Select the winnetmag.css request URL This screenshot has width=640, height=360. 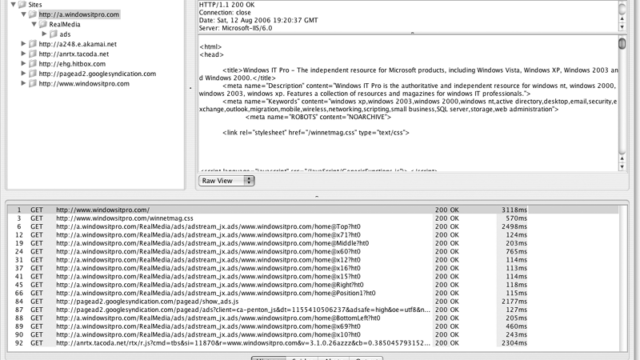(124, 218)
